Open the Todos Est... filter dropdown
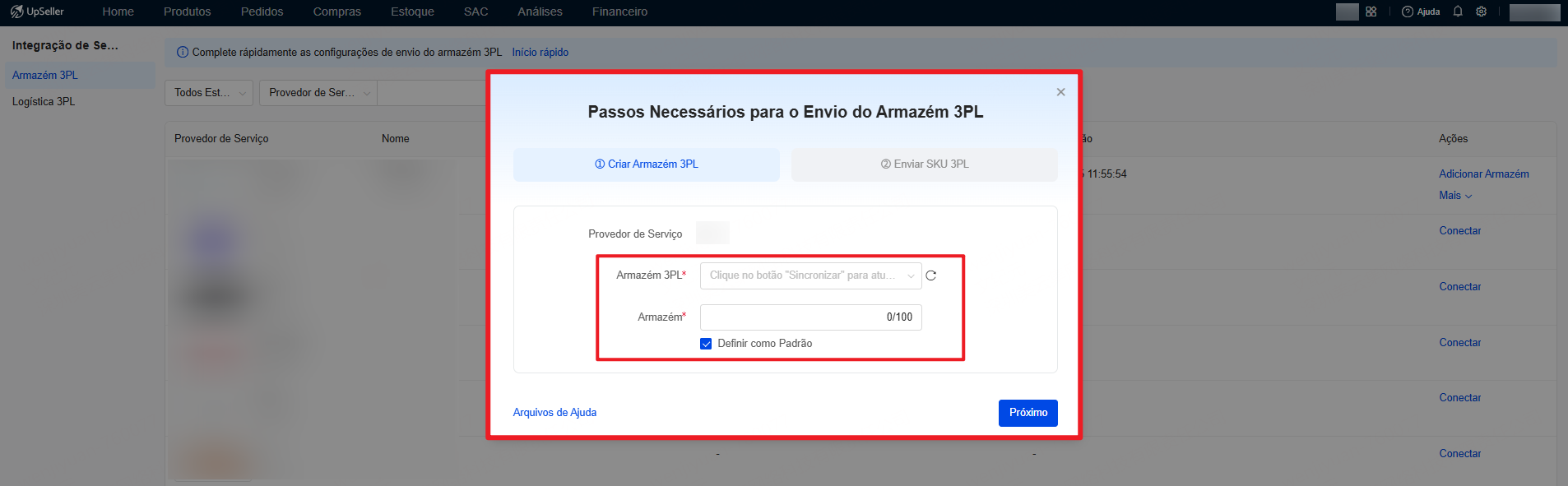This screenshot has height=486, width=1568. [x=208, y=93]
